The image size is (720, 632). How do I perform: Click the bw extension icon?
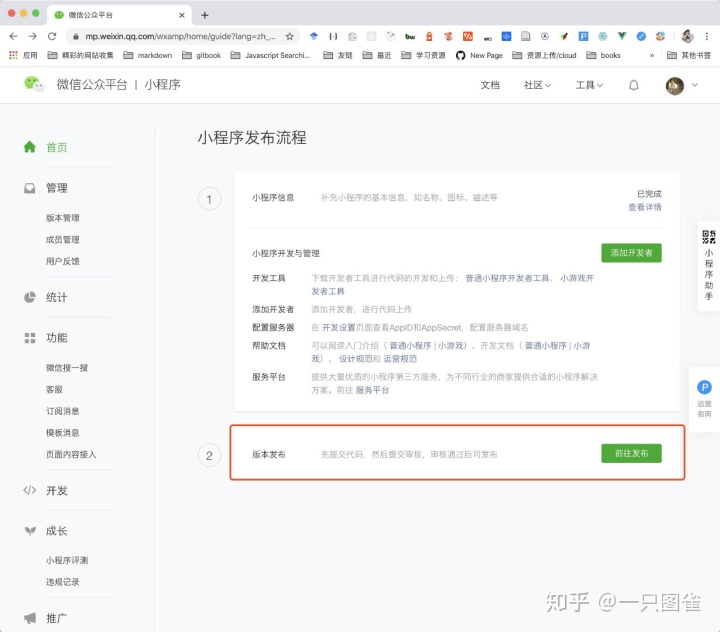tap(410, 36)
